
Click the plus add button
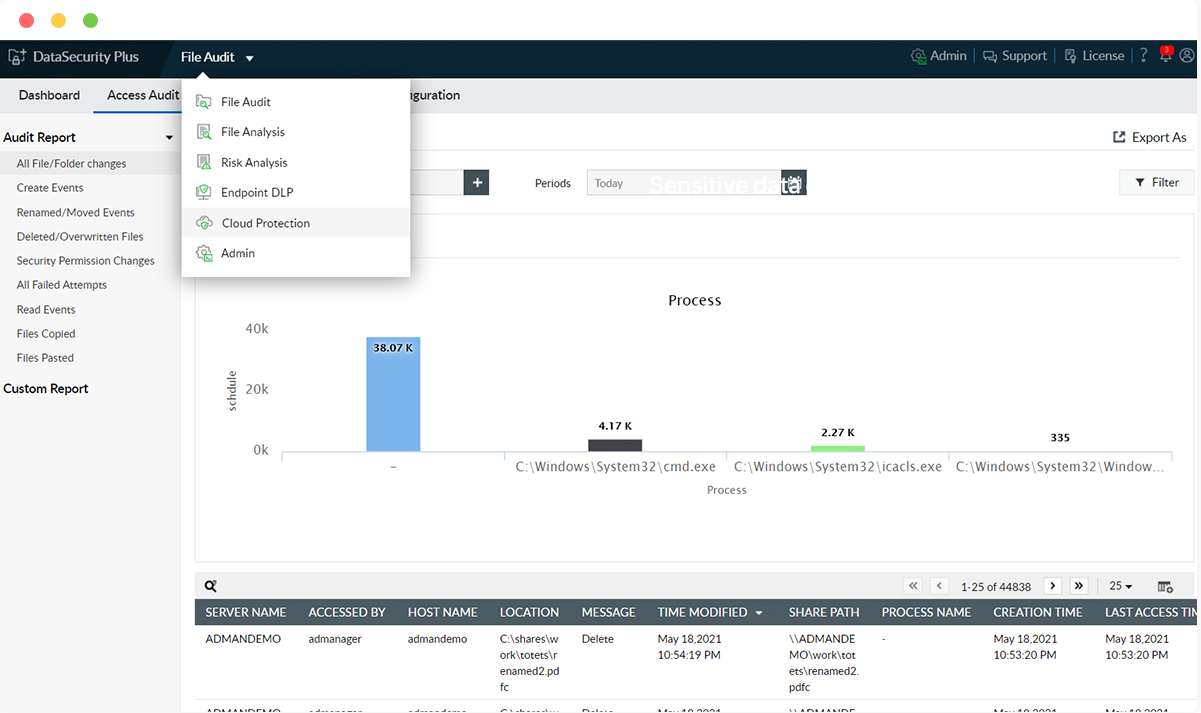click(477, 182)
